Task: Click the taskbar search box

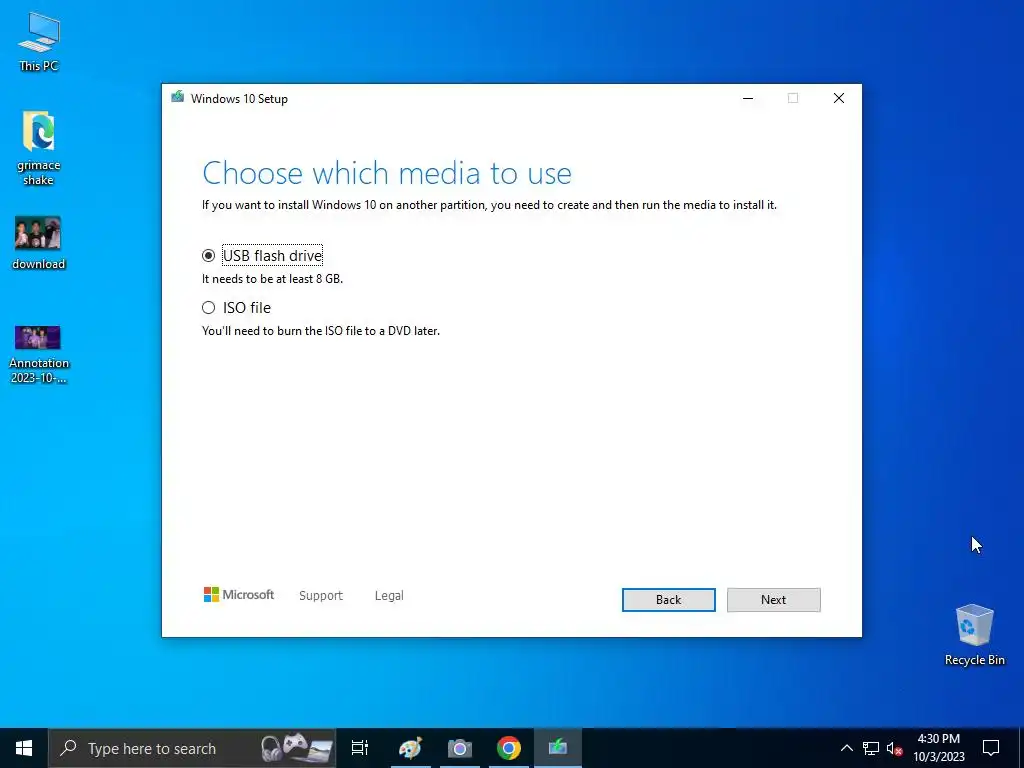Action: tap(192, 748)
